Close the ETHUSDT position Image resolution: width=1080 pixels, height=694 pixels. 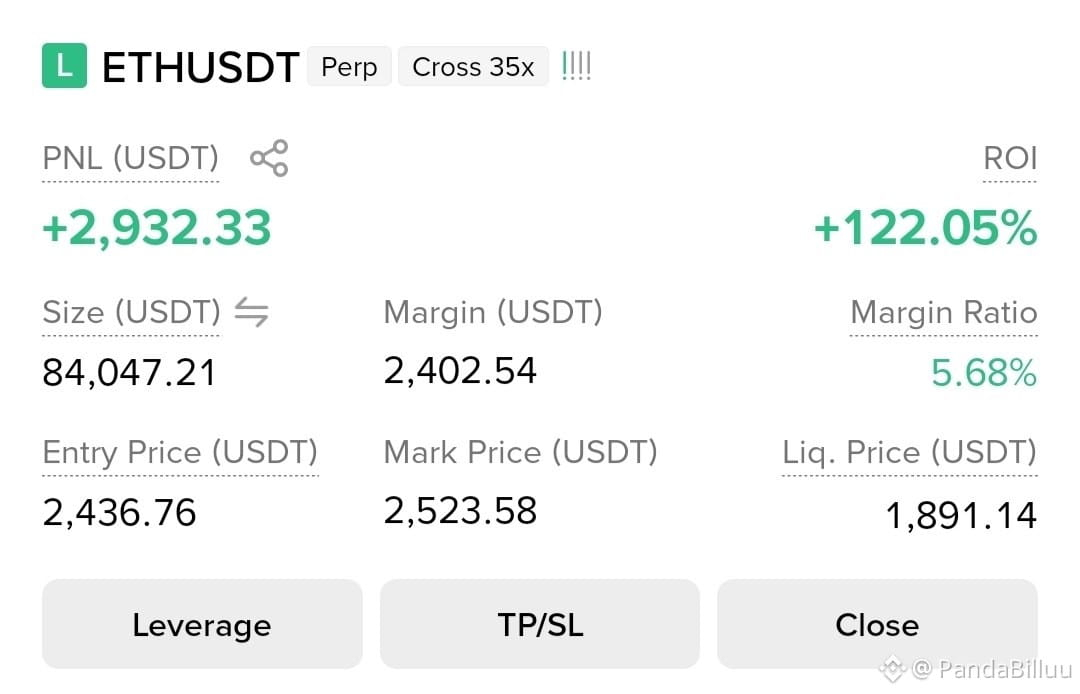tap(877, 624)
